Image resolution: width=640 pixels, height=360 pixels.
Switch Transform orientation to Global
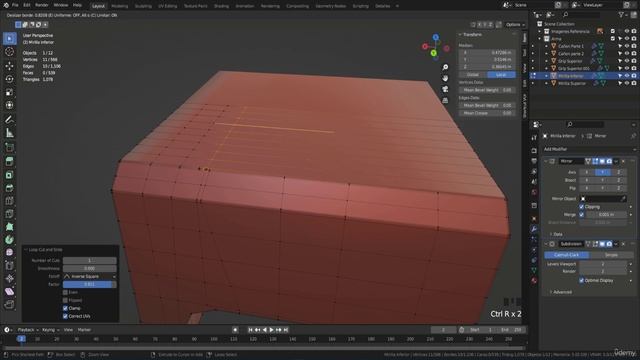(473, 75)
